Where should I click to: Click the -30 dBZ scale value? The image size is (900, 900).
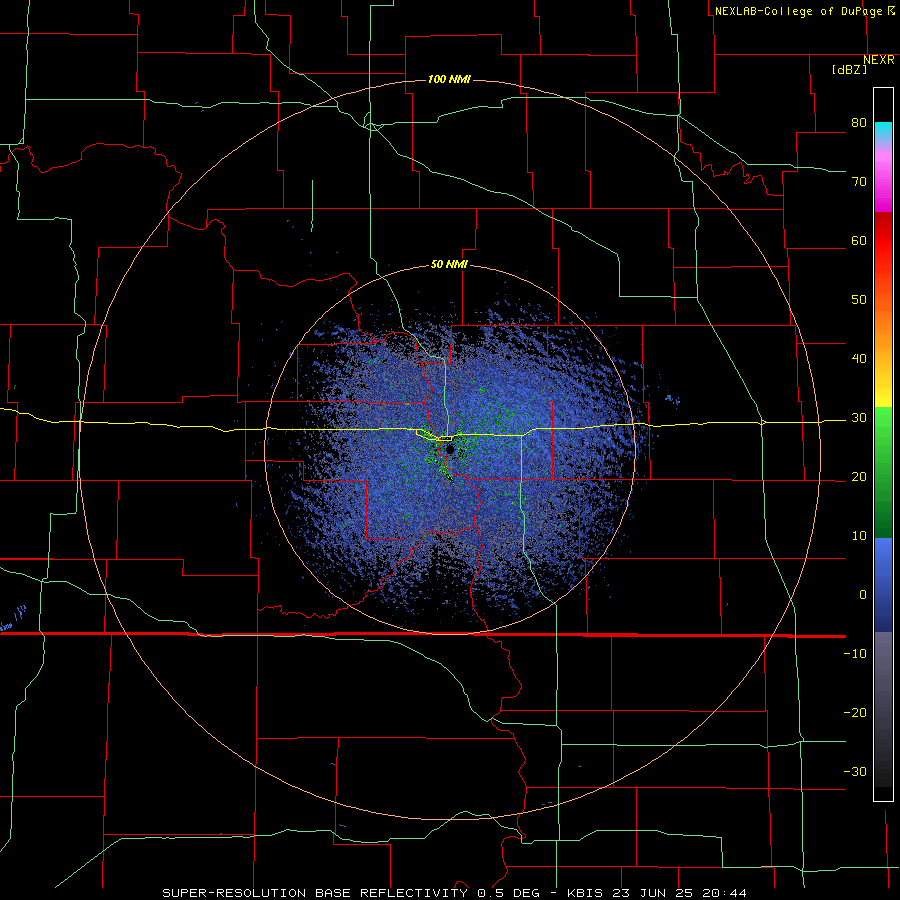coord(855,772)
